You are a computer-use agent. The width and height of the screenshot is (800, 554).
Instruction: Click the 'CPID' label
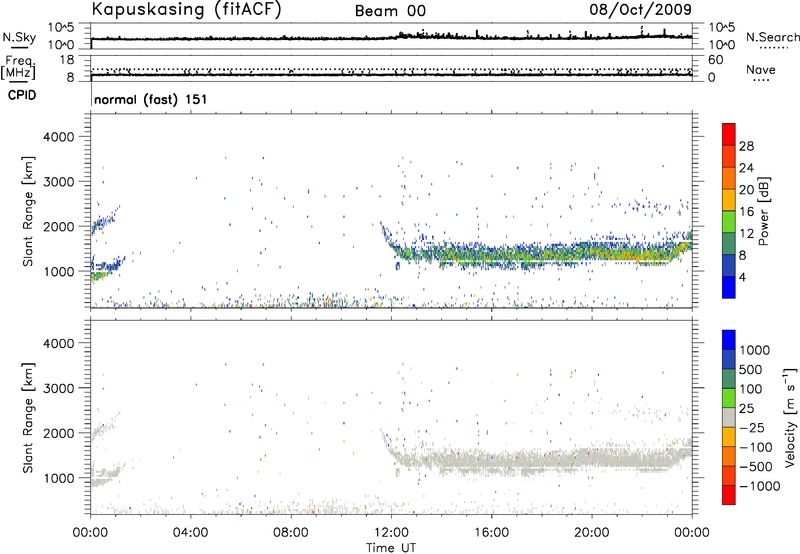[22, 95]
